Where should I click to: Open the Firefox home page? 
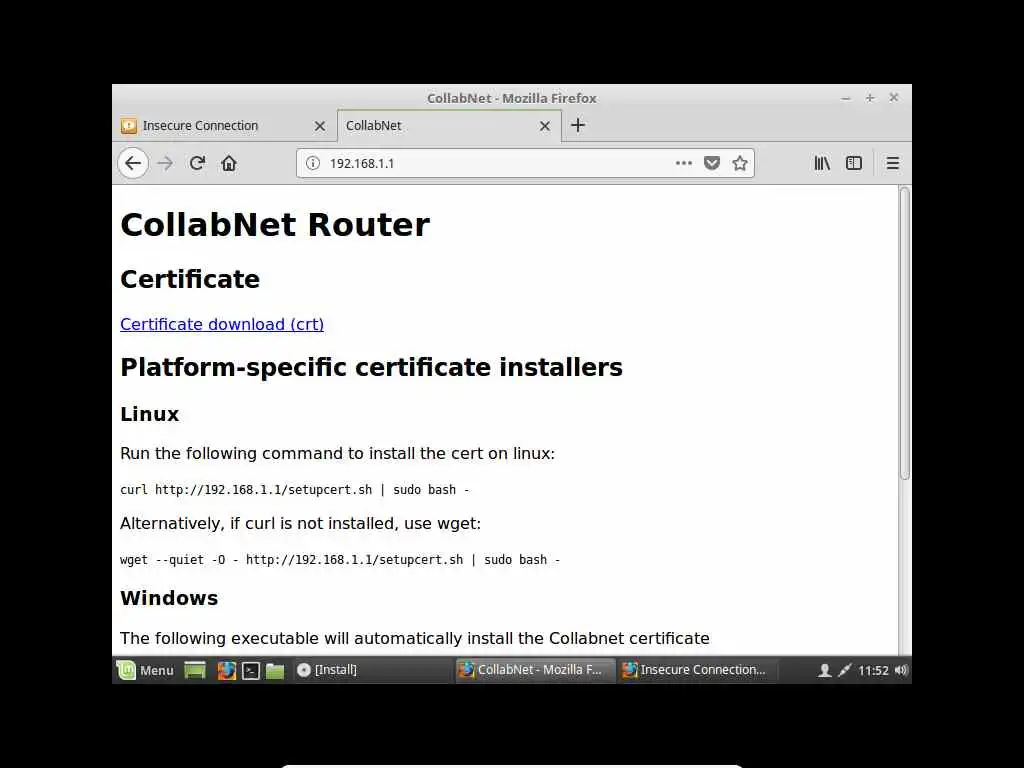click(229, 163)
